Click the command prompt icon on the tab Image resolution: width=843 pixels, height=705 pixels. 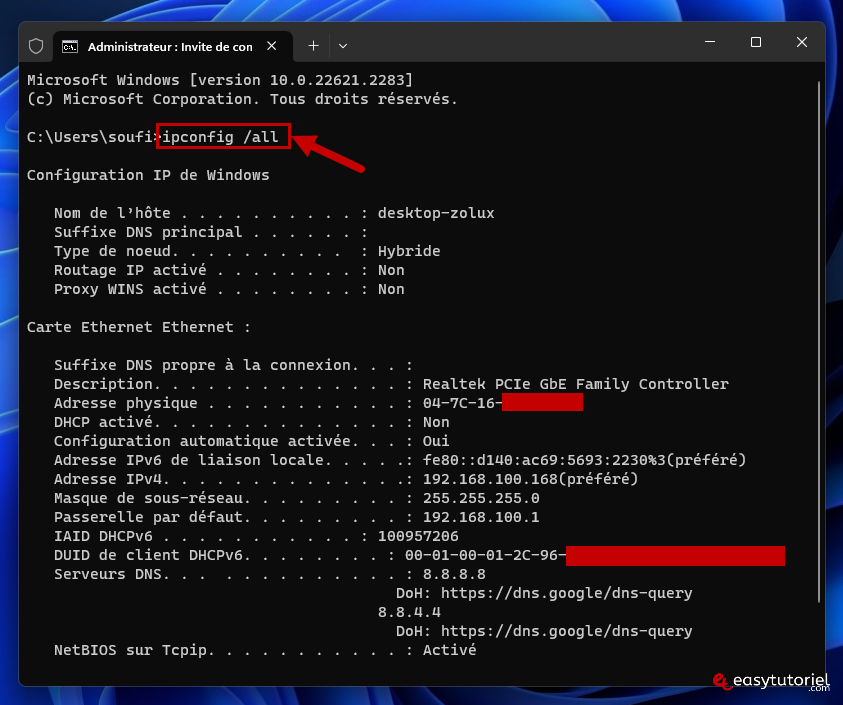(x=70, y=47)
